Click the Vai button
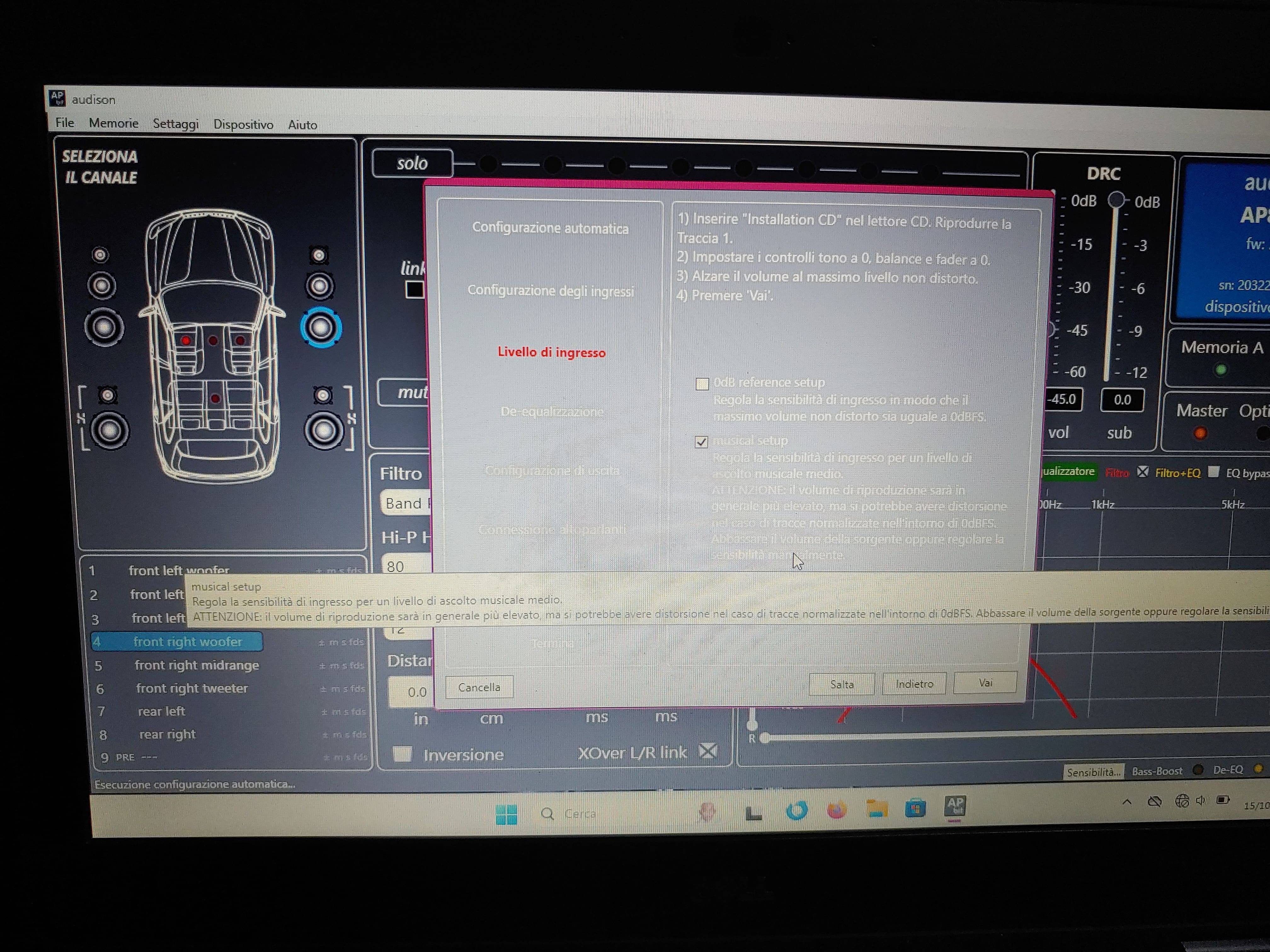The height and width of the screenshot is (952, 1270). [x=985, y=682]
